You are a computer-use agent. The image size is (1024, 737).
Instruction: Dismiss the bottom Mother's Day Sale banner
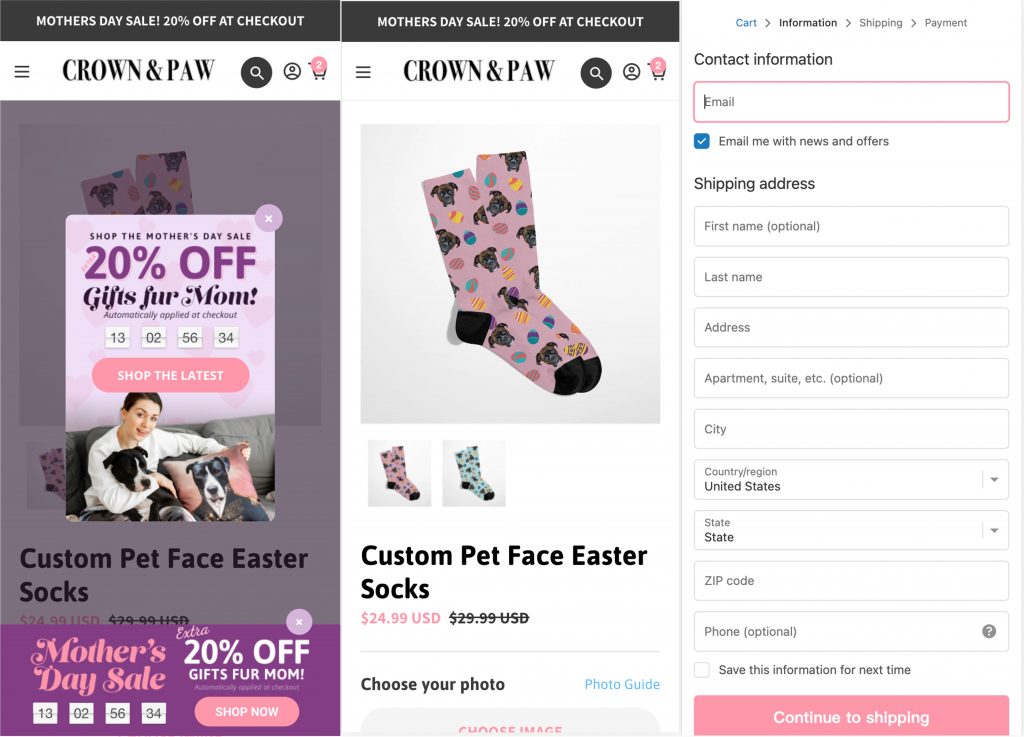point(299,622)
